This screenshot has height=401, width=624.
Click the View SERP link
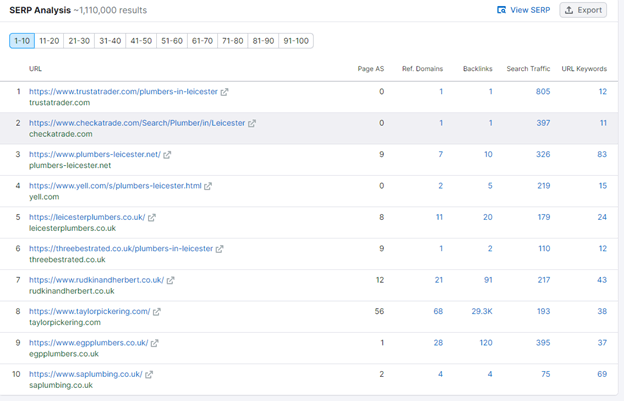coord(524,10)
